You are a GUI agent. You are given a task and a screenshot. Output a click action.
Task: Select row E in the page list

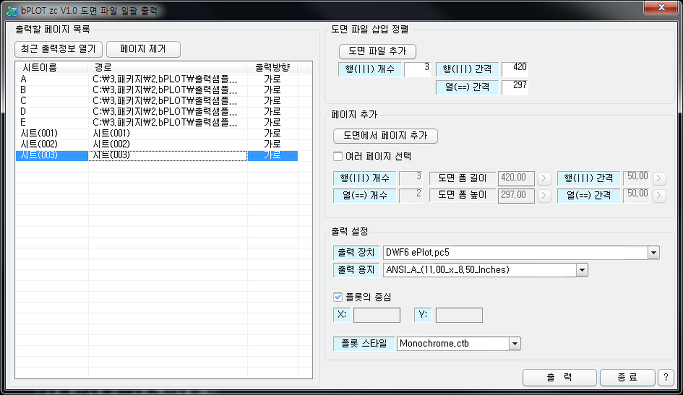(x=157, y=123)
